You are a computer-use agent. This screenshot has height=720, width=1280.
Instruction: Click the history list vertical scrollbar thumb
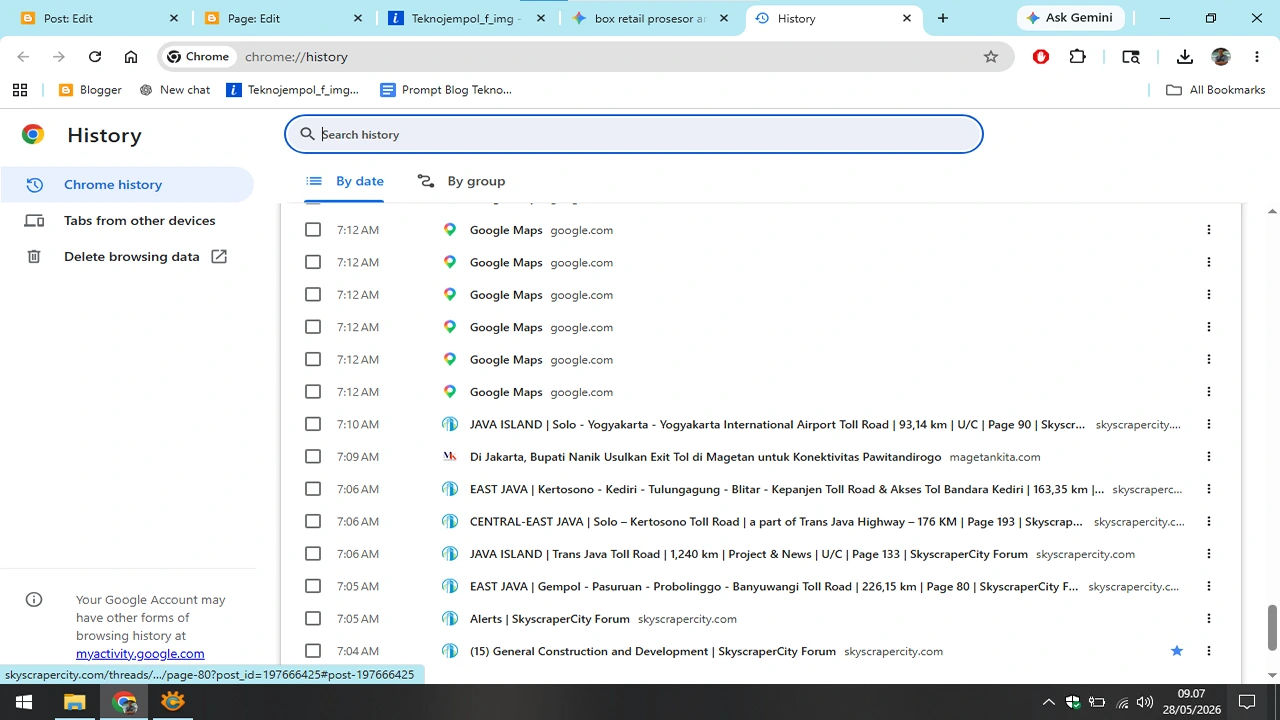[1273, 627]
